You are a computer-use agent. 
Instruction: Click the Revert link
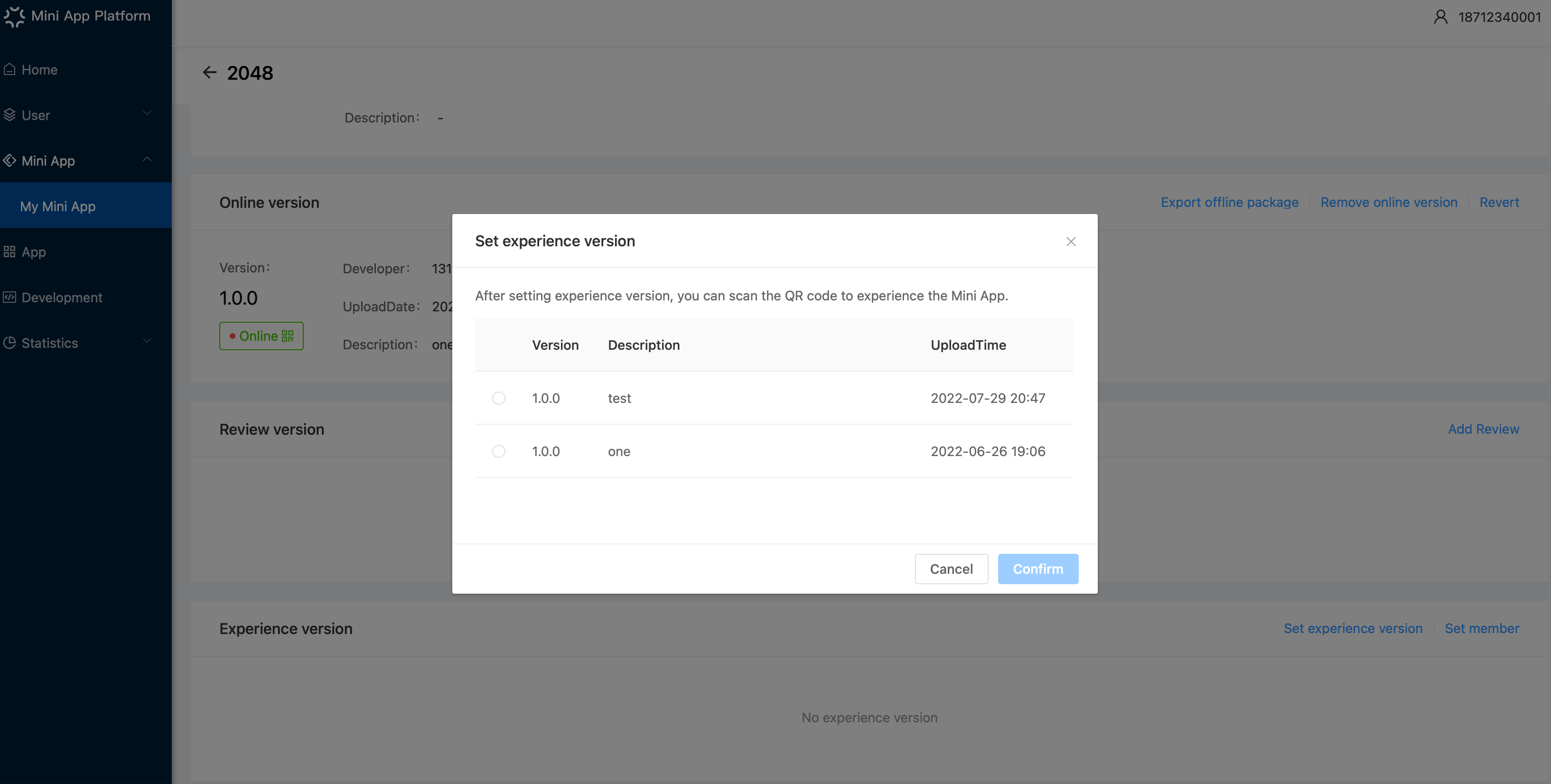(x=1499, y=202)
